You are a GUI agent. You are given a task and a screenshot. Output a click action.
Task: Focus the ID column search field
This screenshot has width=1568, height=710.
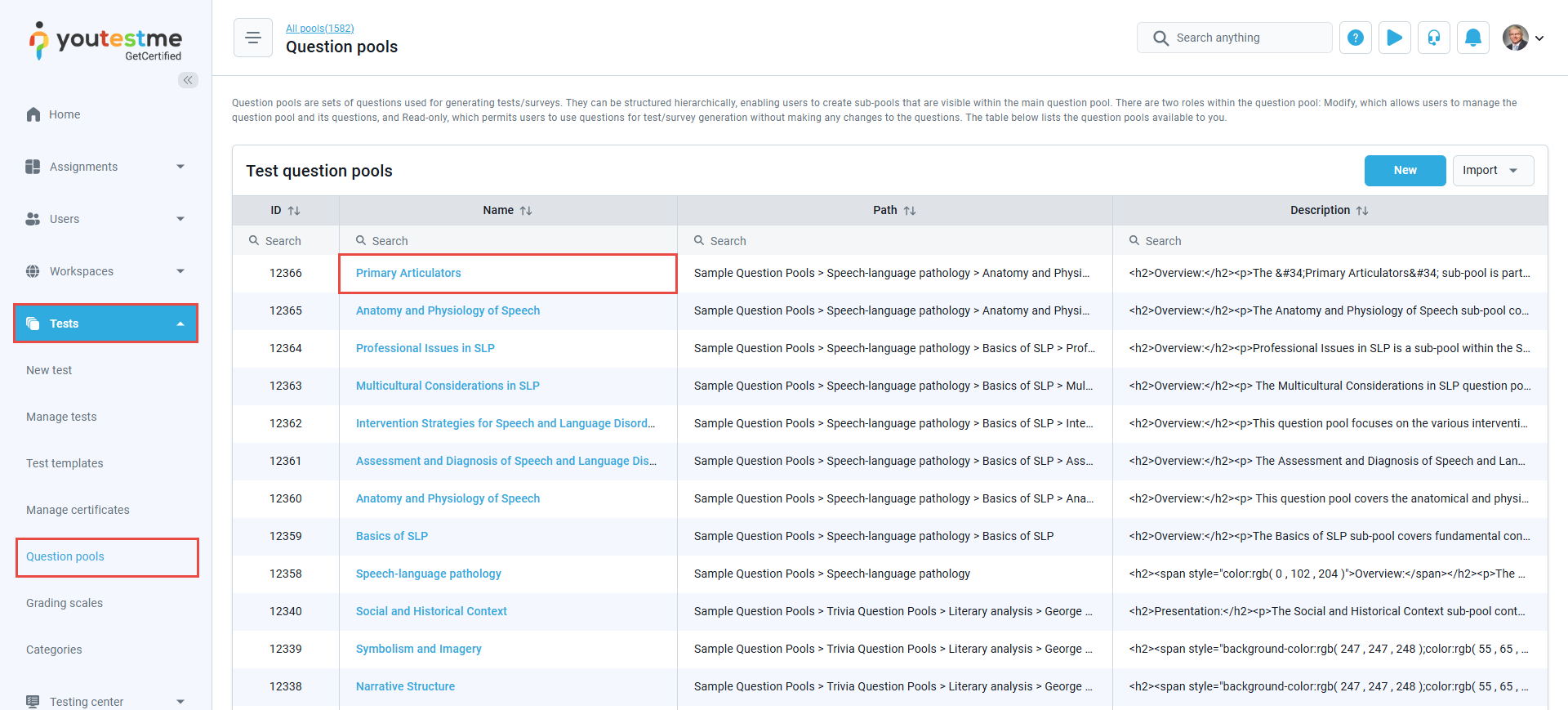point(286,241)
